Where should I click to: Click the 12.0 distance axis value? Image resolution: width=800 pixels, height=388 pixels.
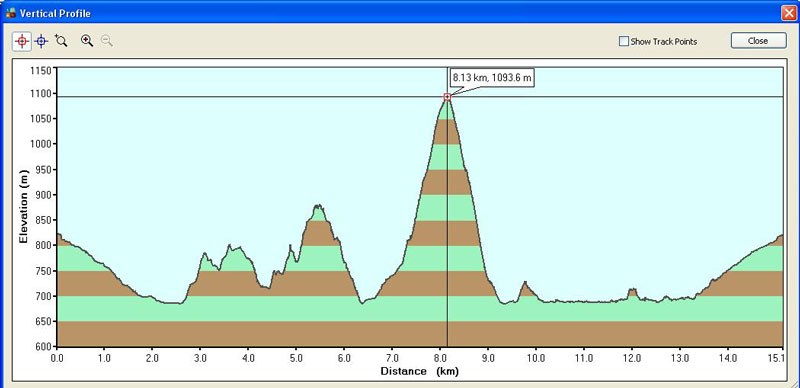coord(632,358)
